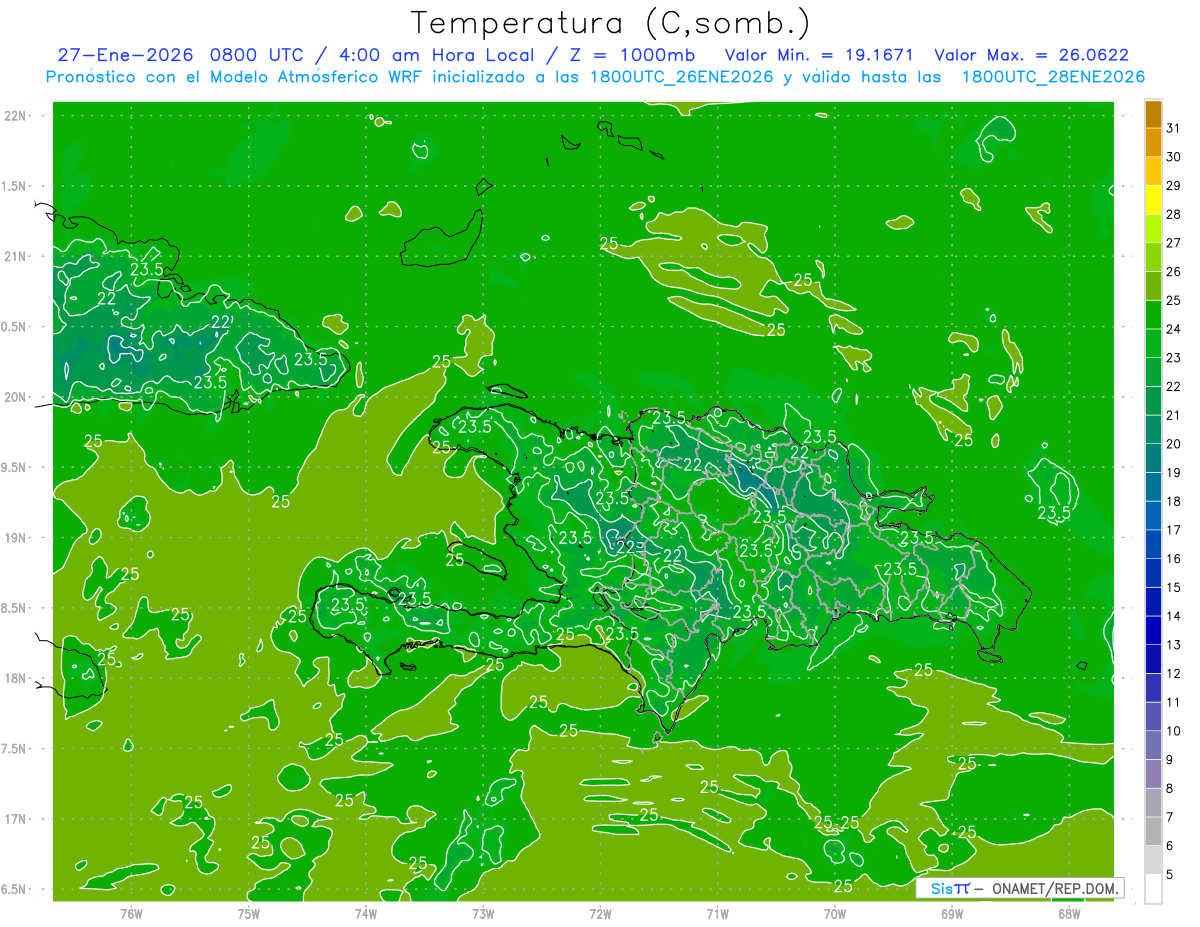Pick the purple legend swatch between 8 and 9
The image size is (1200, 927).
(x=1153, y=774)
